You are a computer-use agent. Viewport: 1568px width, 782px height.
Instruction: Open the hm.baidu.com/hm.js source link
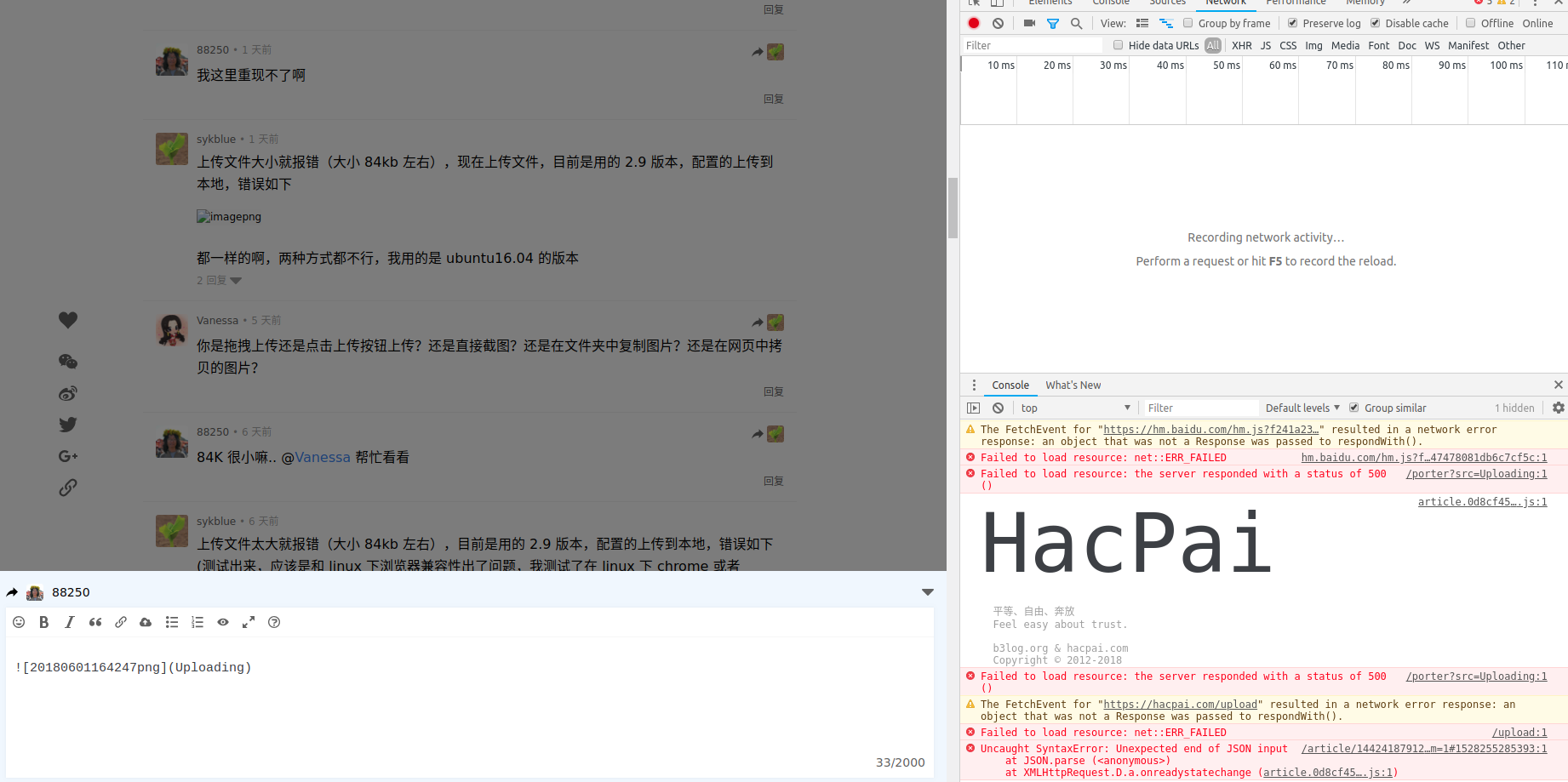click(1424, 458)
